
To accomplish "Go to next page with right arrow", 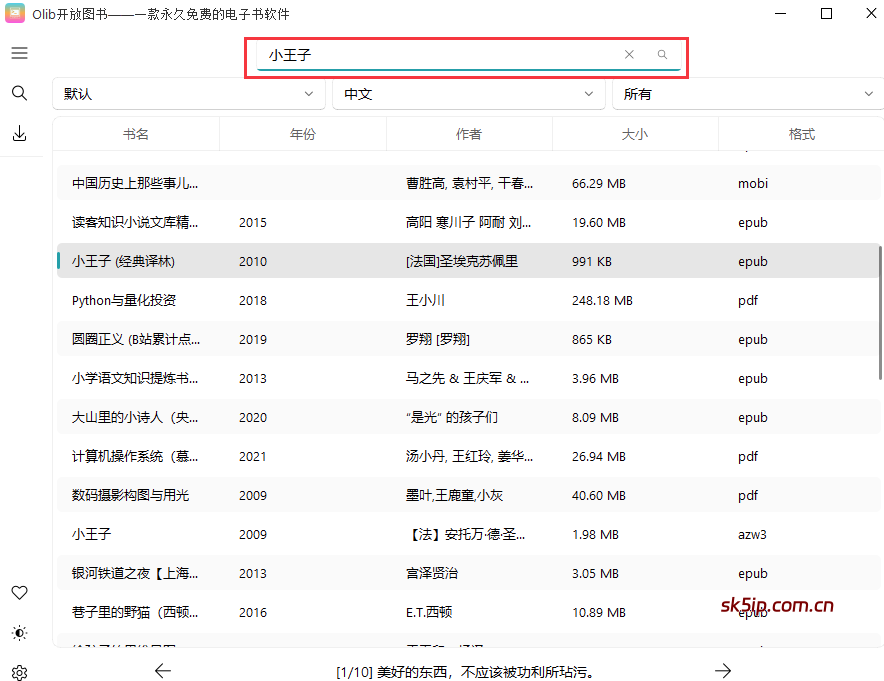I will click(722, 671).
